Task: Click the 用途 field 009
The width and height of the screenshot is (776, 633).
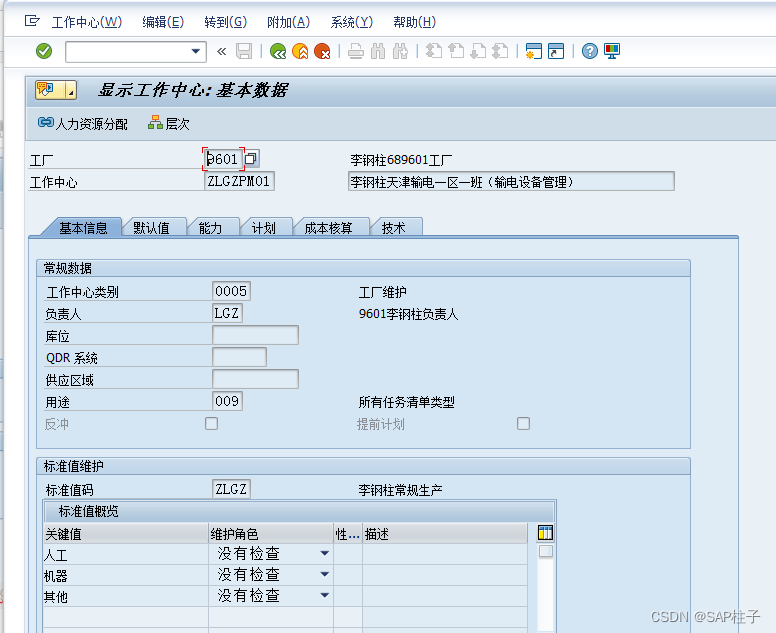Action: [227, 401]
